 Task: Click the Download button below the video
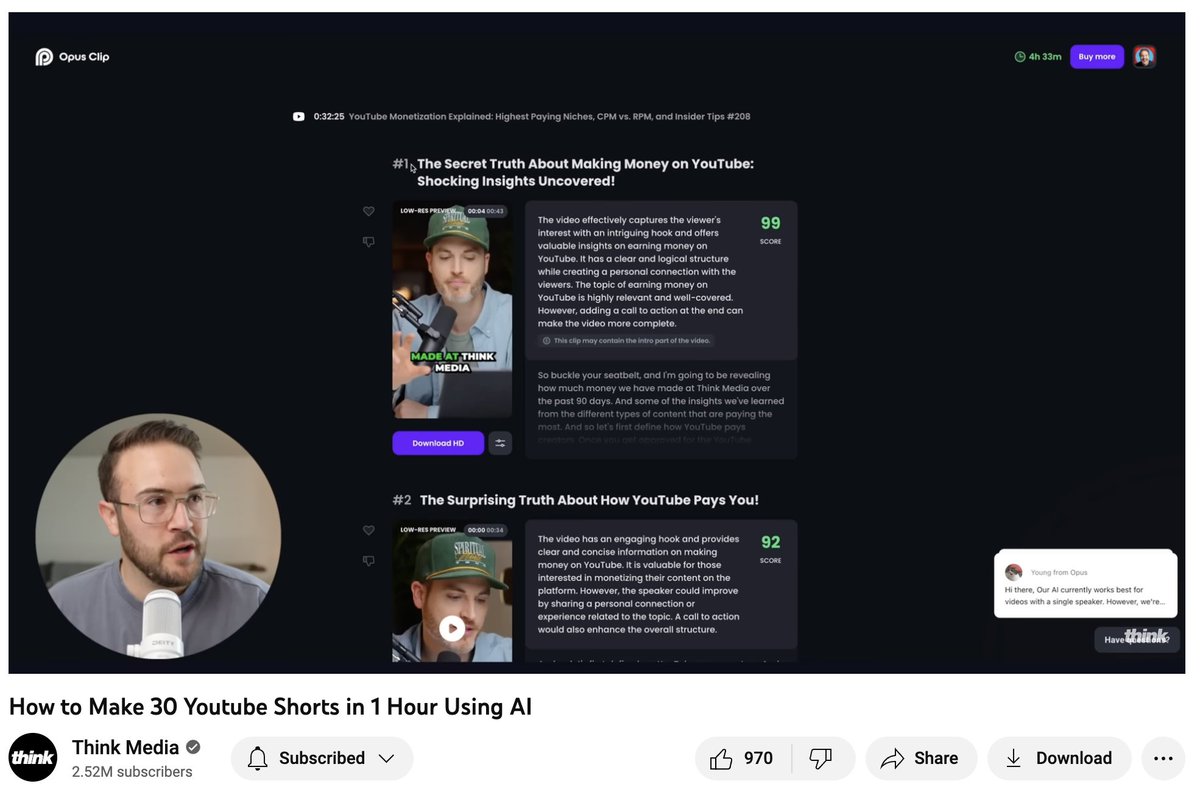(x=1059, y=758)
